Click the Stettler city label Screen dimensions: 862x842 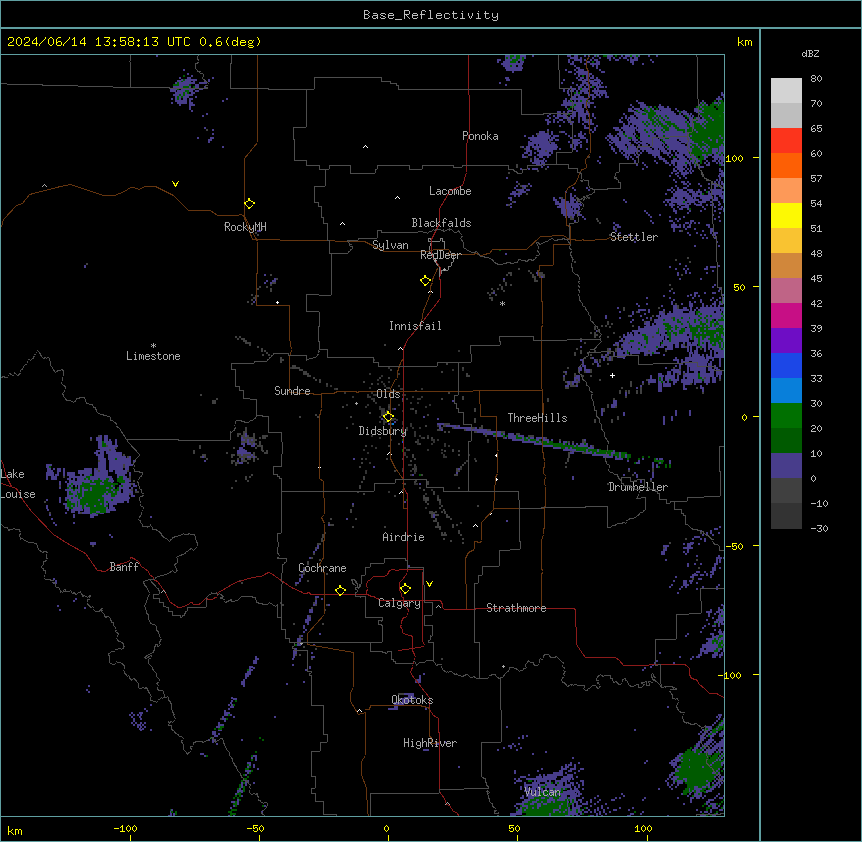click(634, 237)
